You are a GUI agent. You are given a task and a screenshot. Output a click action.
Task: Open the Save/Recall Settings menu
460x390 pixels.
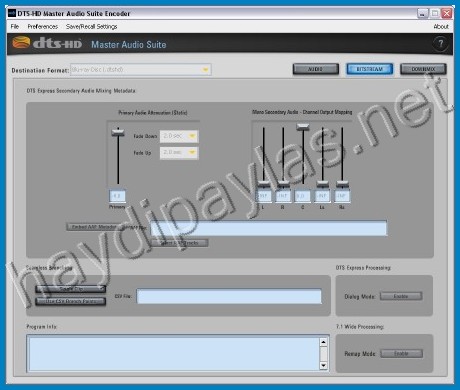point(92,26)
